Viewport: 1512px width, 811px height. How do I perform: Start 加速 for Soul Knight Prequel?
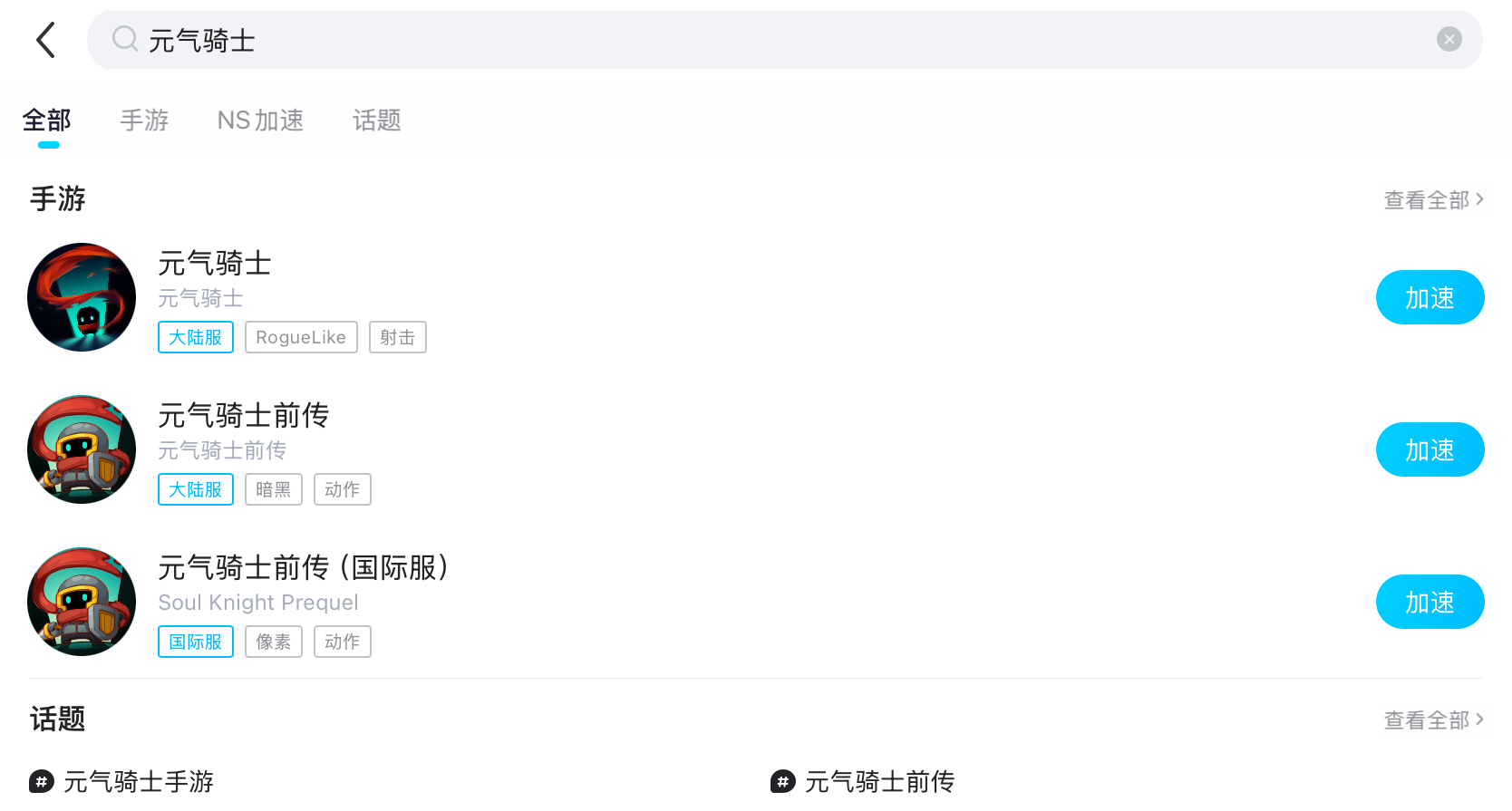(x=1430, y=602)
